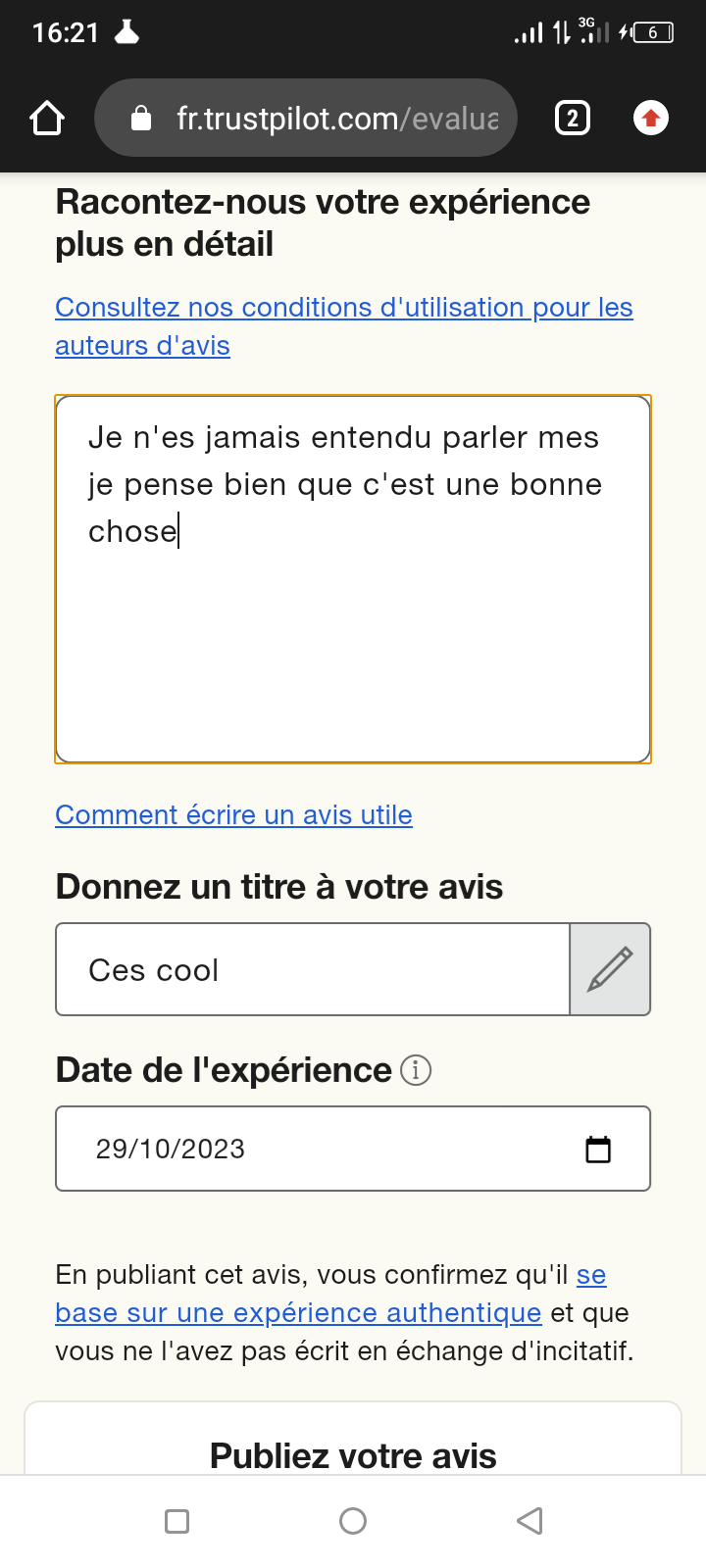Click the pencil edit icon beside title

pyautogui.click(x=610, y=969)
